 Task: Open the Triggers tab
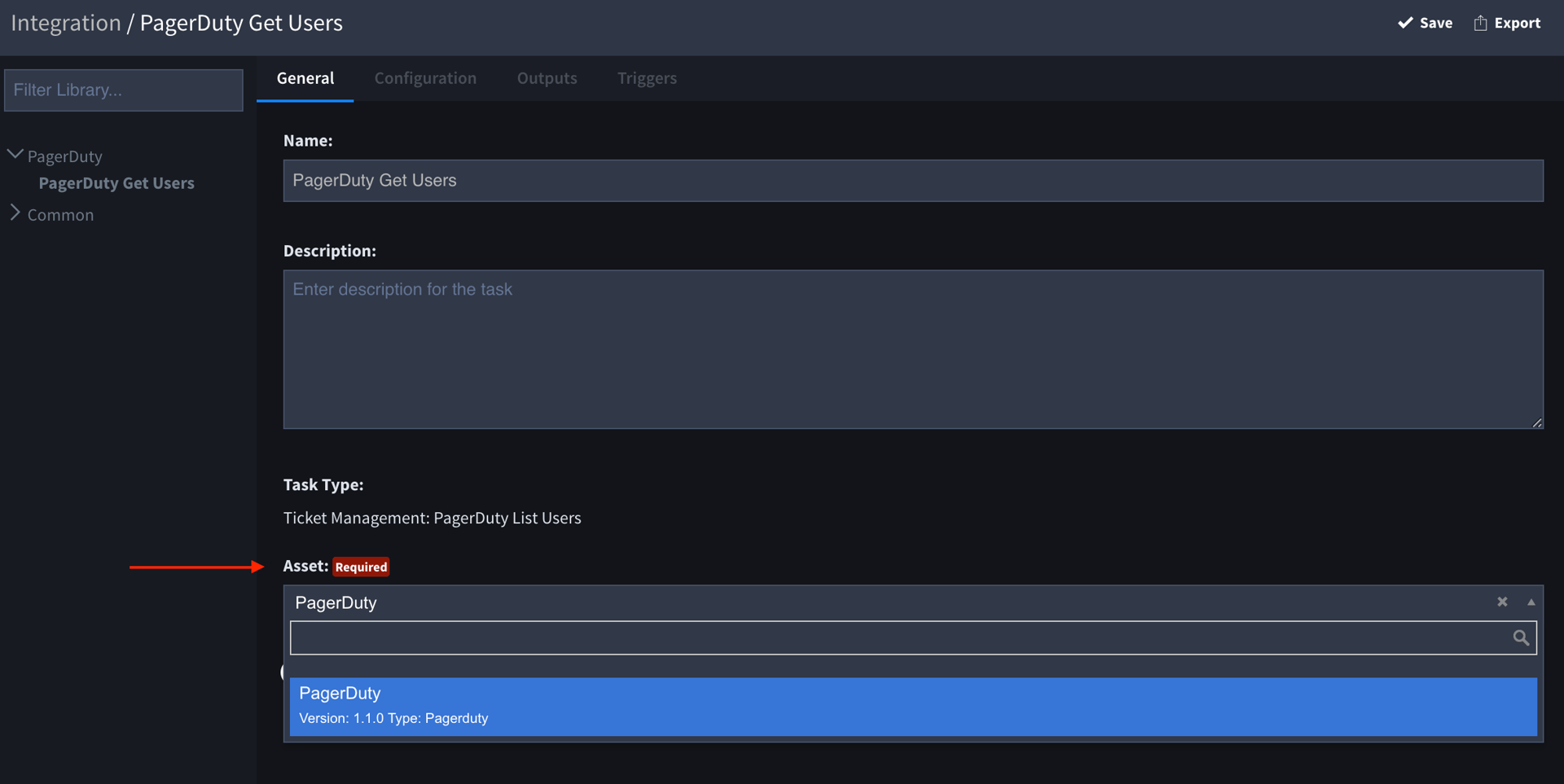[647, 78]
